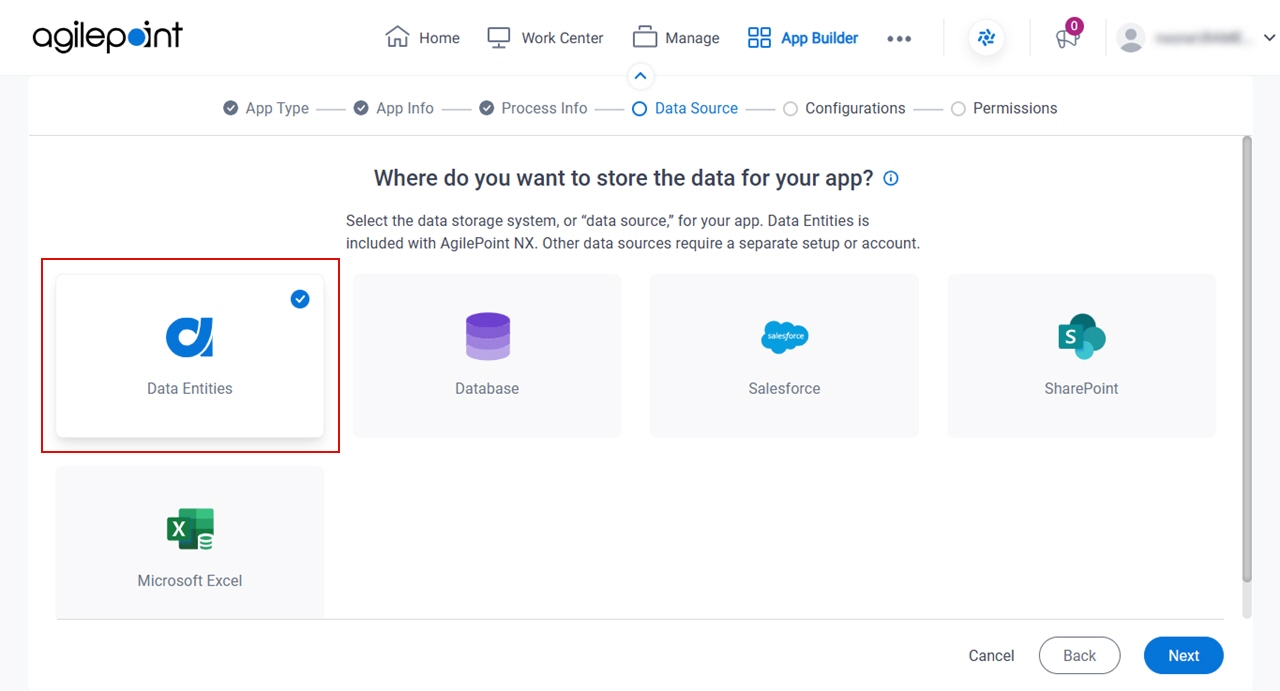Click the AgilePoint logo
The height and width of the screenshot is (691, 1280).
[x=108, y=37]
